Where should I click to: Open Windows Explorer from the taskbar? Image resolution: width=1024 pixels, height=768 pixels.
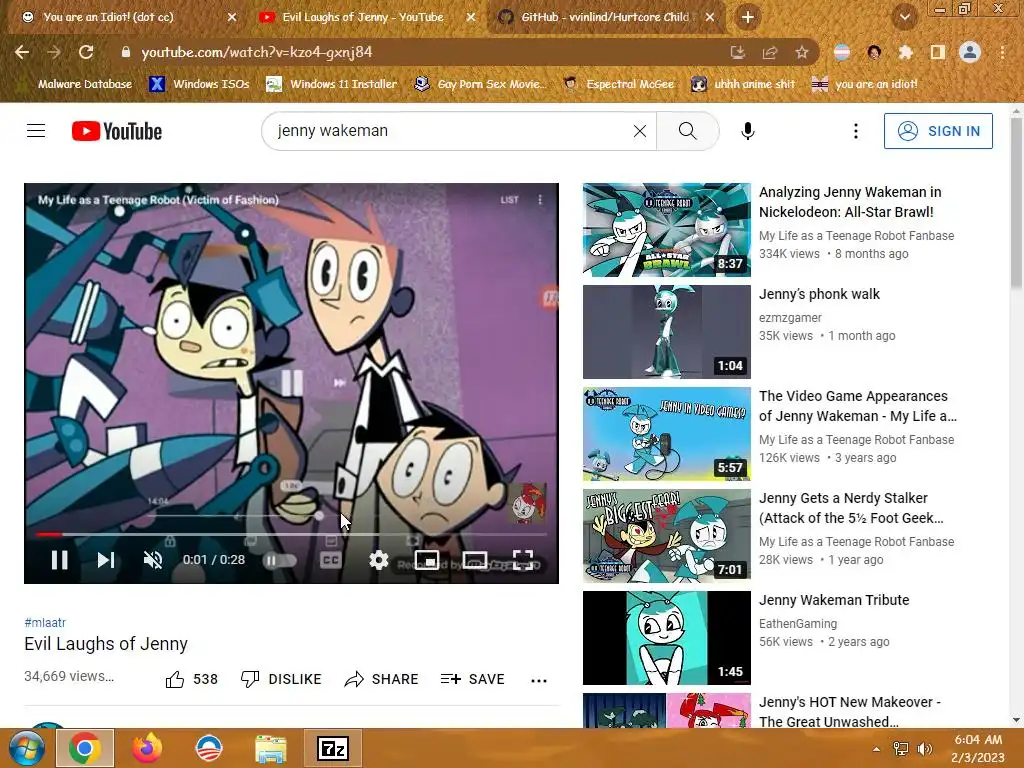270,748
